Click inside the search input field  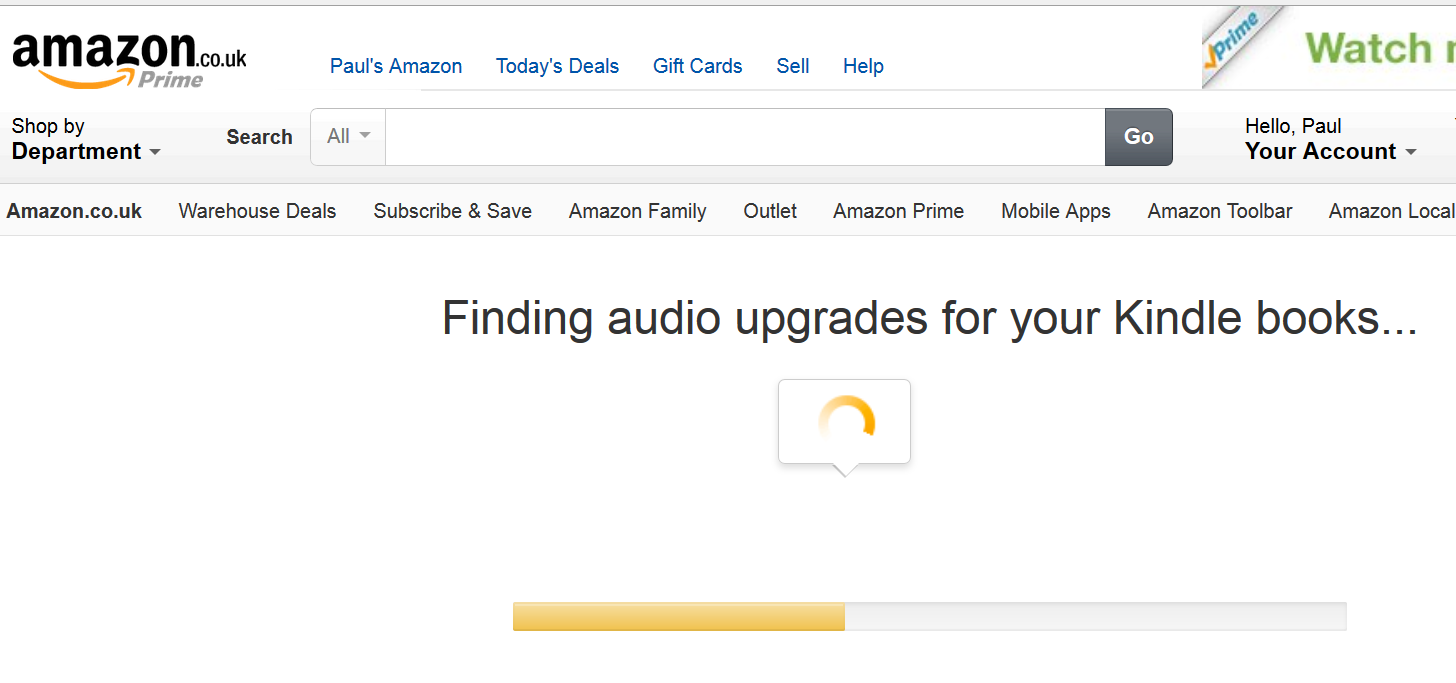coord(744,136)
